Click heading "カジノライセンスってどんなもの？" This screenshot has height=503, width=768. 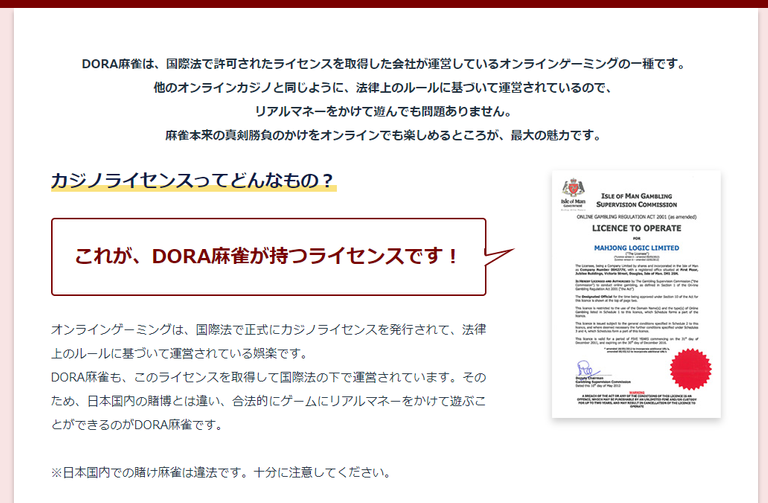pyautogui.click(x=193, y=181)
